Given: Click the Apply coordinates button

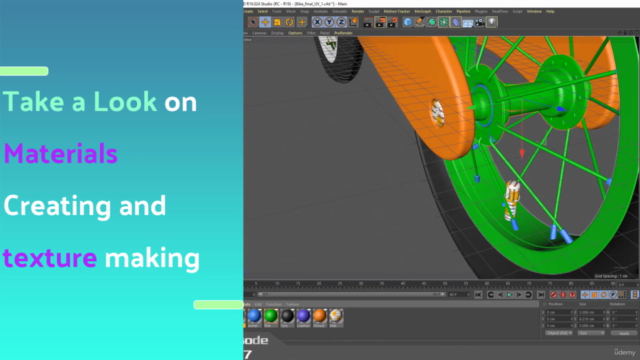Looking at the screenshot, I should pyautogui.click(x=624, y=333).
